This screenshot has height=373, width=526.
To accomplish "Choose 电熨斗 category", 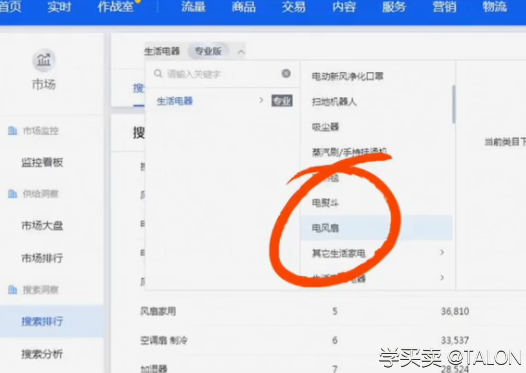I will [x=325, y=203].
